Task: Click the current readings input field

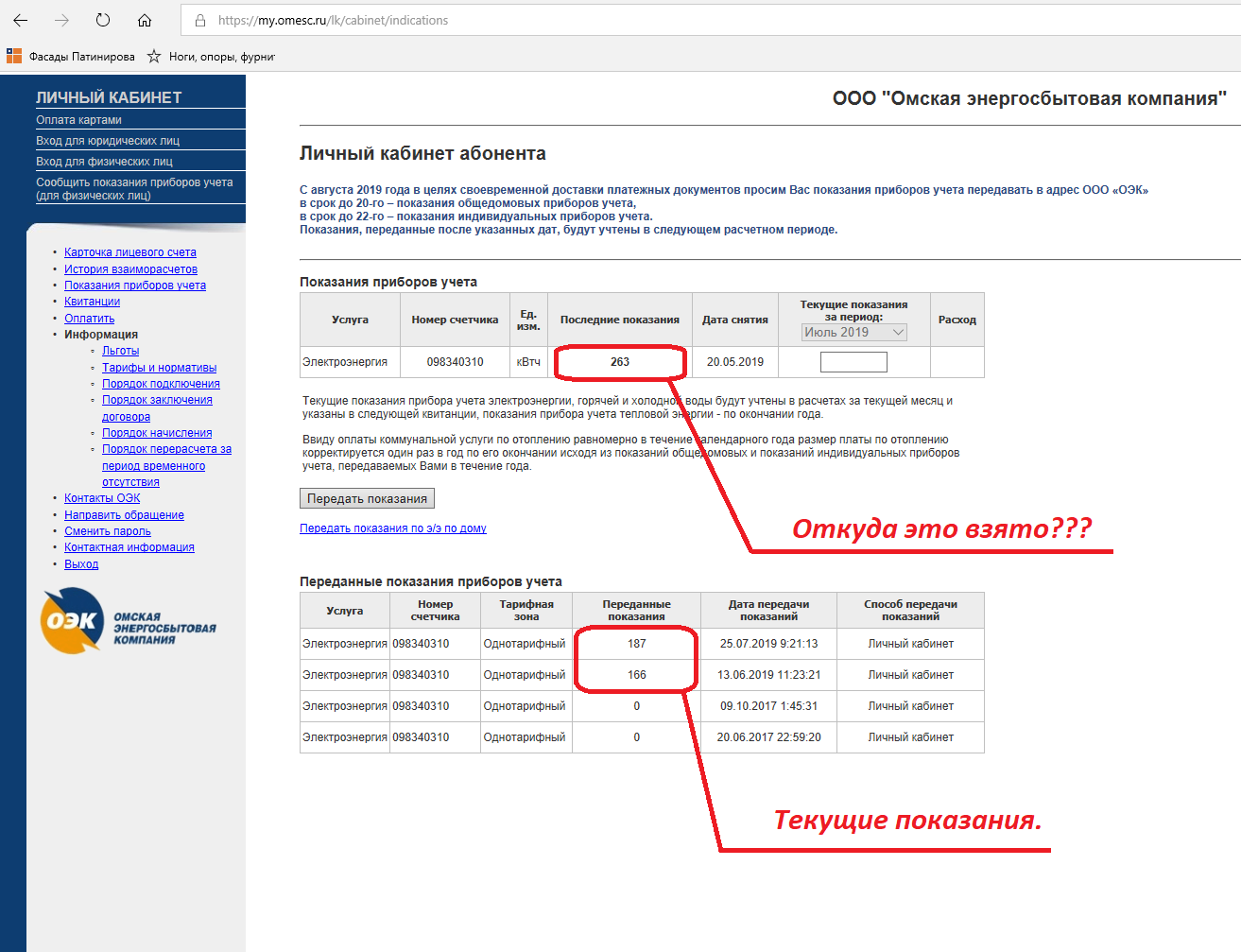Action: pyautogui.click(x=853, y=362)
